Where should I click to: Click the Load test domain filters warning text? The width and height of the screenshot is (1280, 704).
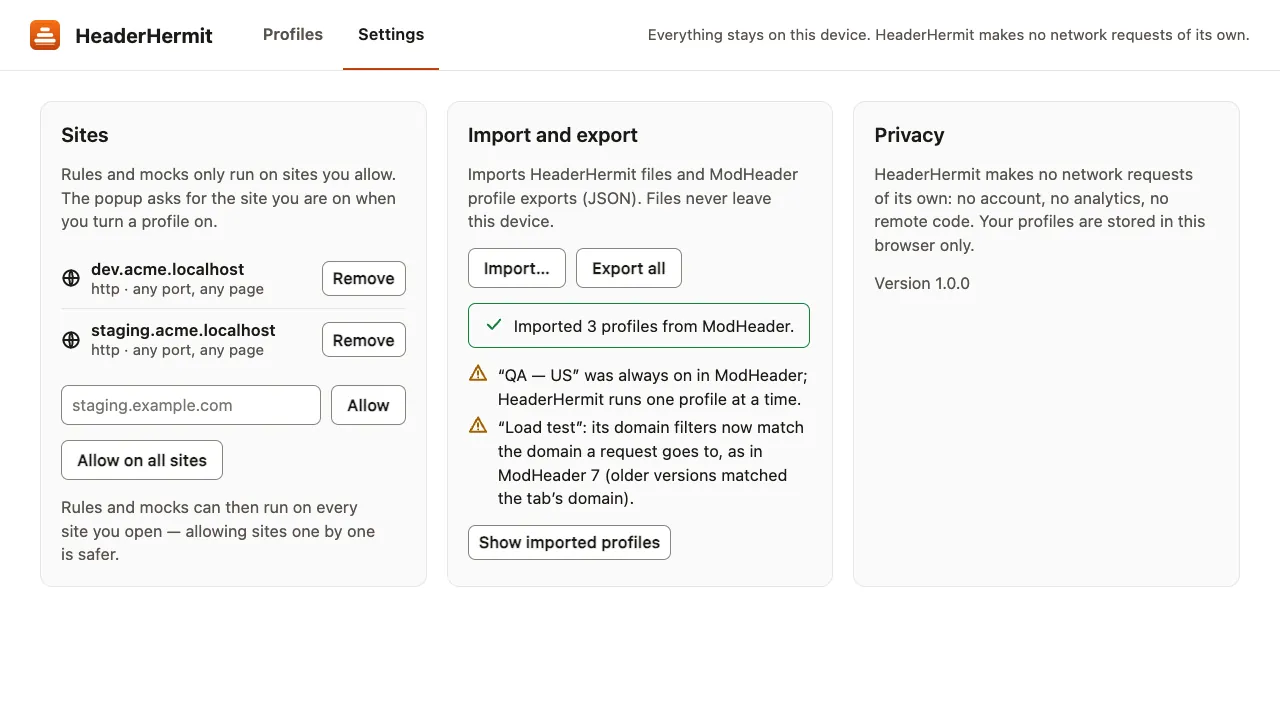point(651,463)
